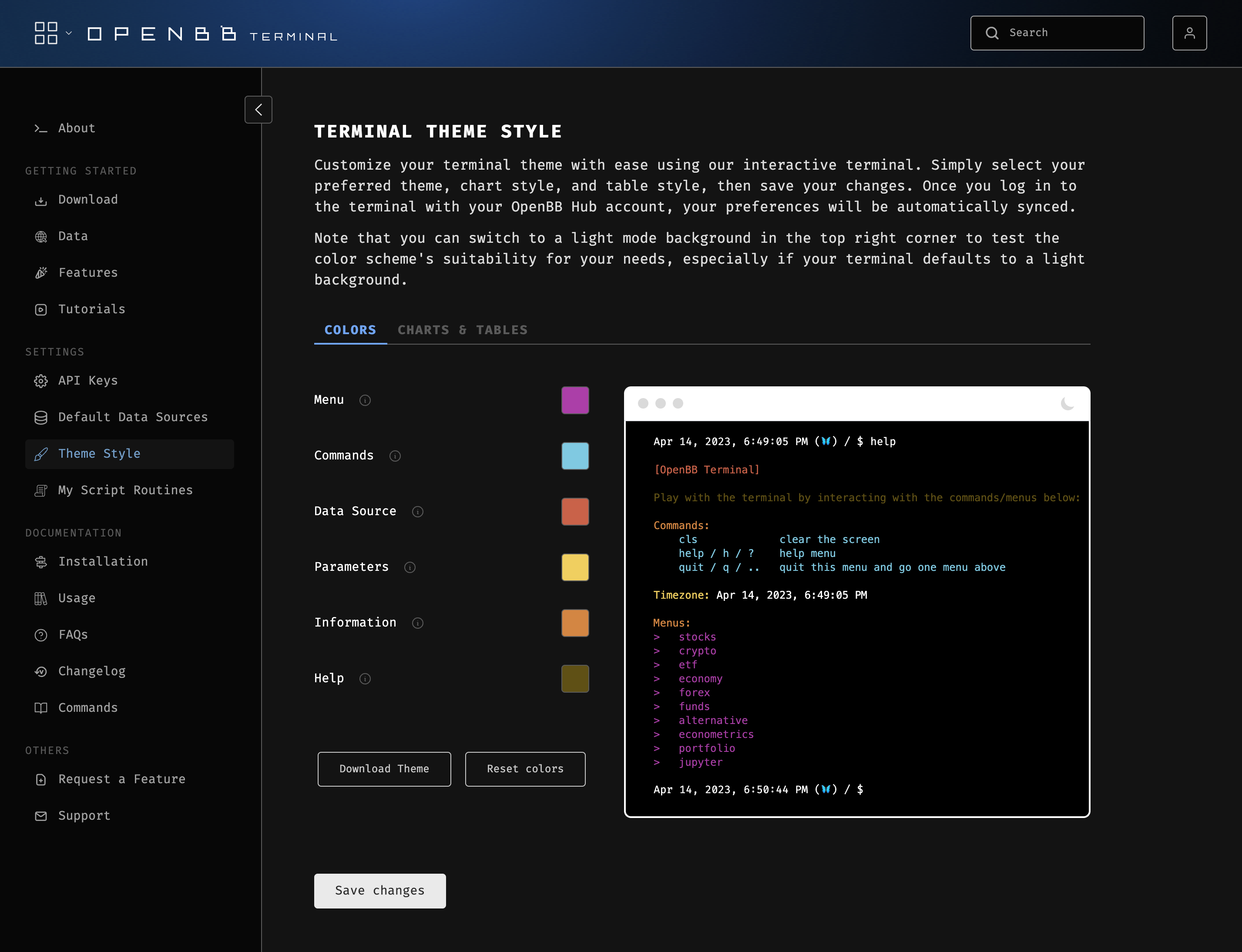Image resolution: width=1242 pixels, height=952 pixels.
Task: Show info tooltip for Help color
Action: pos(365,679)
